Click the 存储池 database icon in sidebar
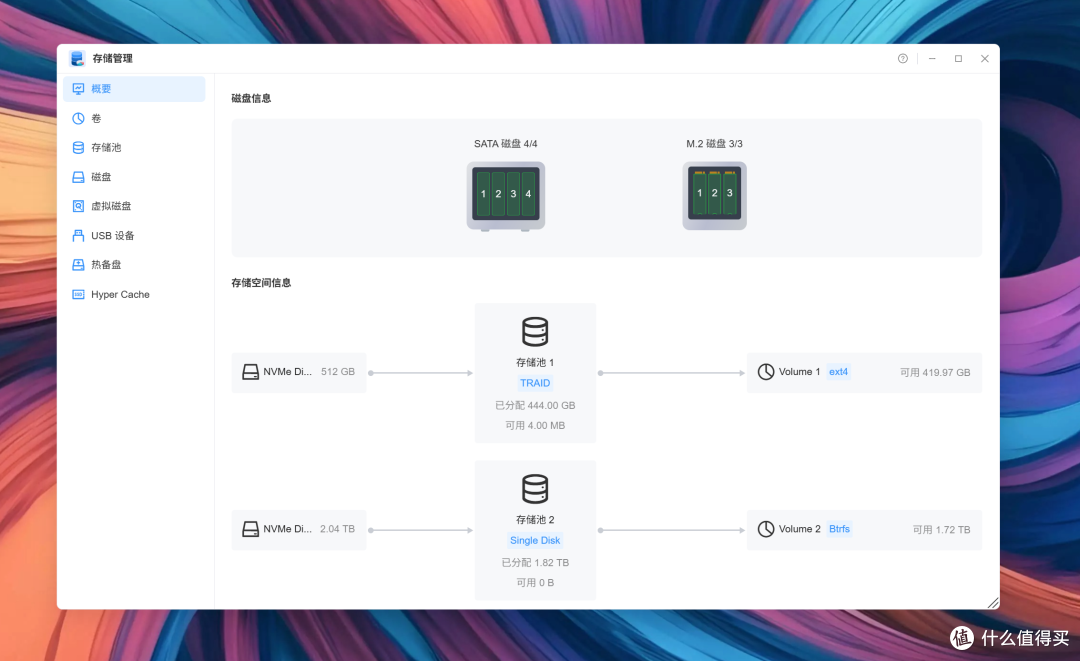This screenshot has width=1080, height=661. [x=79, y=147]
